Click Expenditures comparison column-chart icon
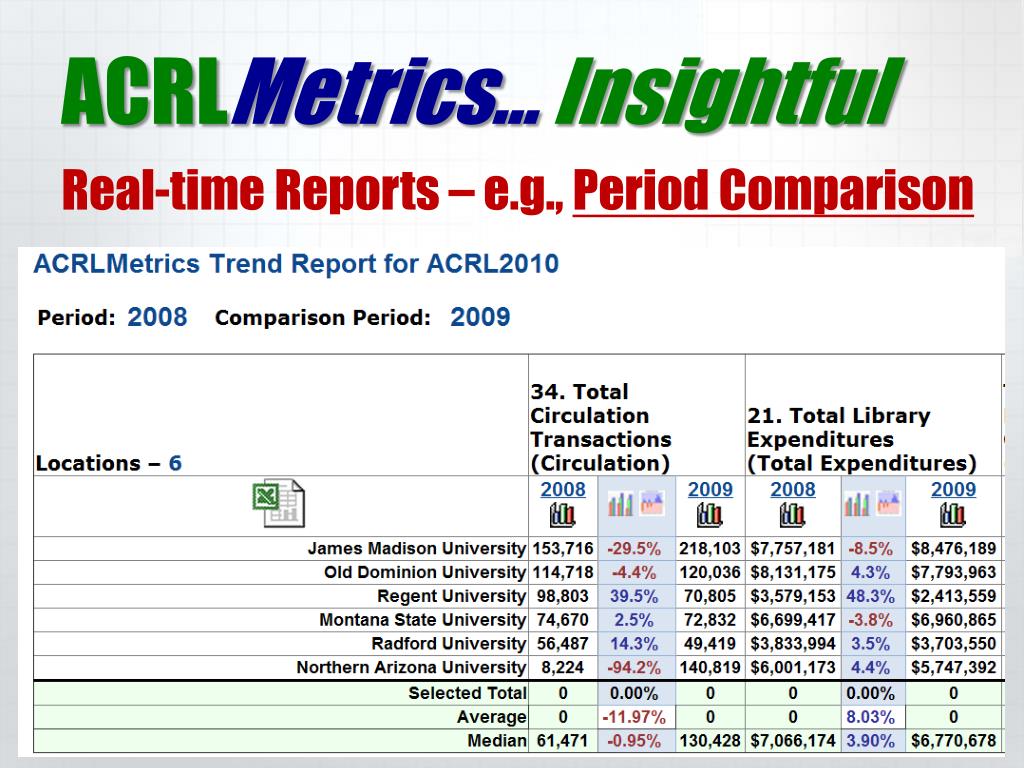 857,504
